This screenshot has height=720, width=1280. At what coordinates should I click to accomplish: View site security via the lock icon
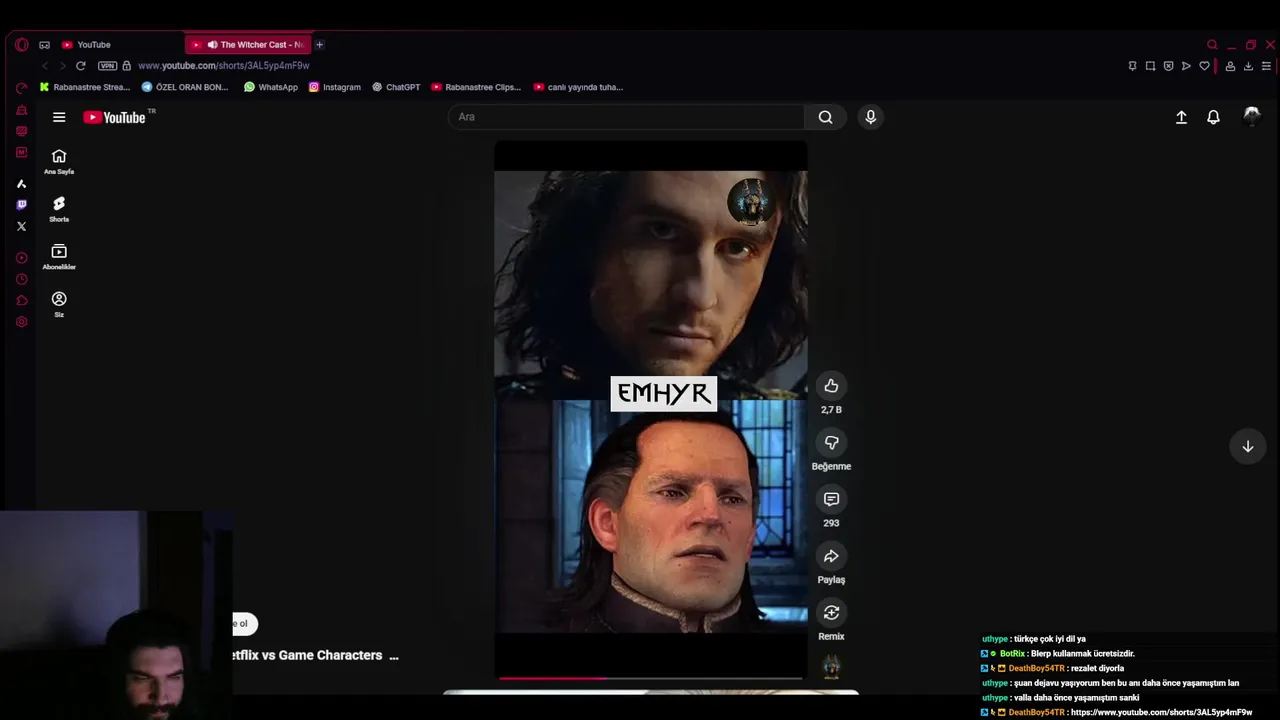point(126,66)
